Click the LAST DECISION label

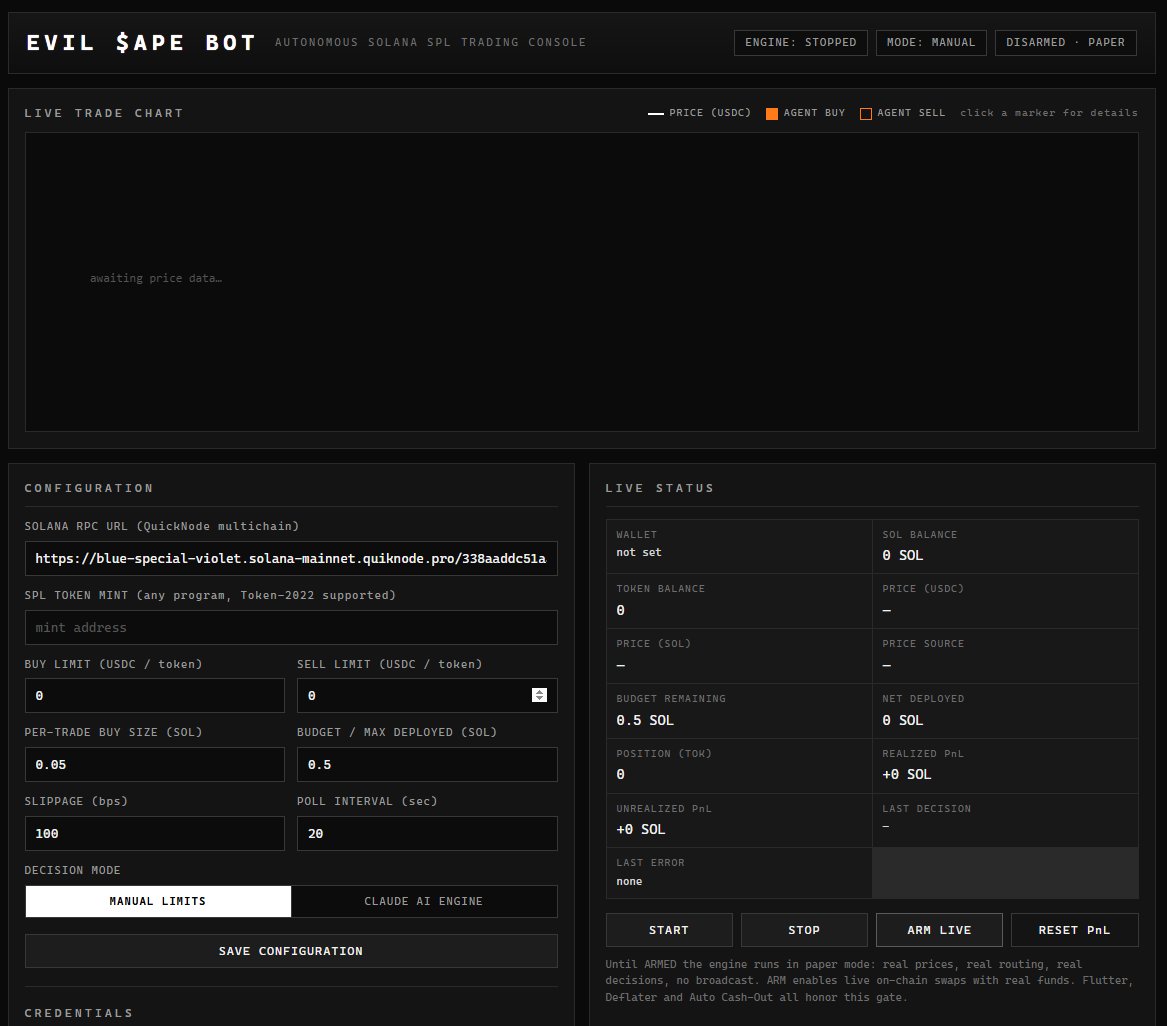pos(927,809)
